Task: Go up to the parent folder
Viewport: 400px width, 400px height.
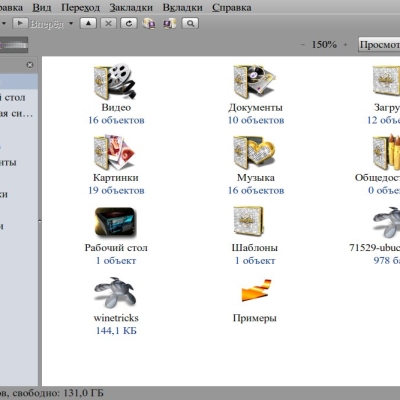Action: pyautogui.click(x=88, y=23)
